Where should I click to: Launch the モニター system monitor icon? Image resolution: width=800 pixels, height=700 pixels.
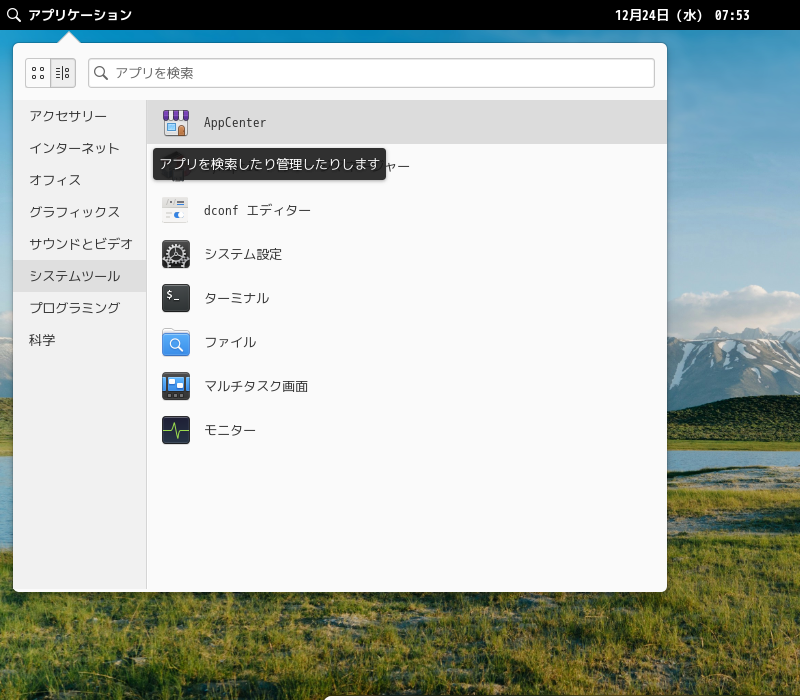pyautogui.click(x=176, y=430)
